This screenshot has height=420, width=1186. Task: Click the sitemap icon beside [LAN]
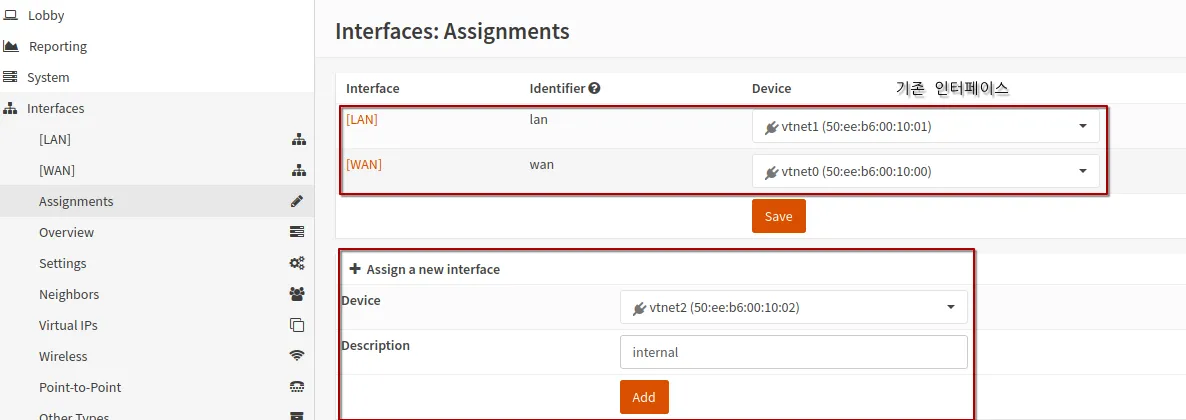point(298,139)
